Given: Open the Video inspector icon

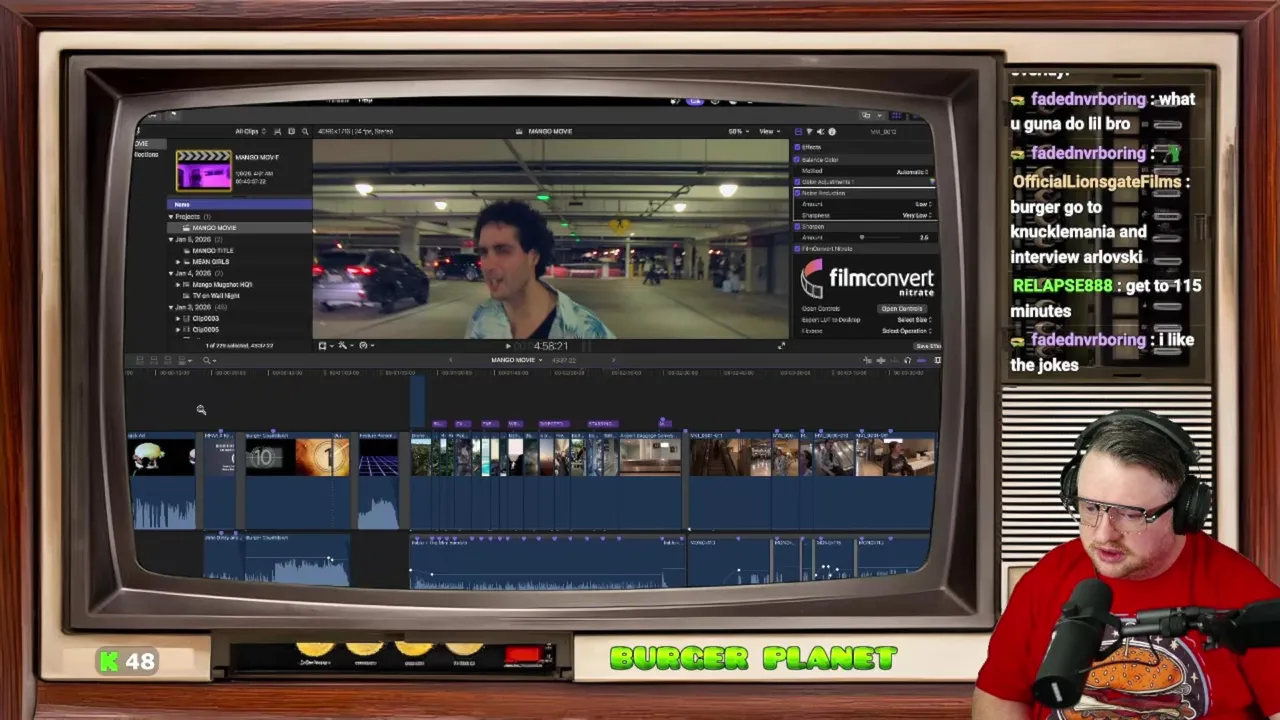Looking at the screenshot, I should pyautogui.click(x=798, y=131).
